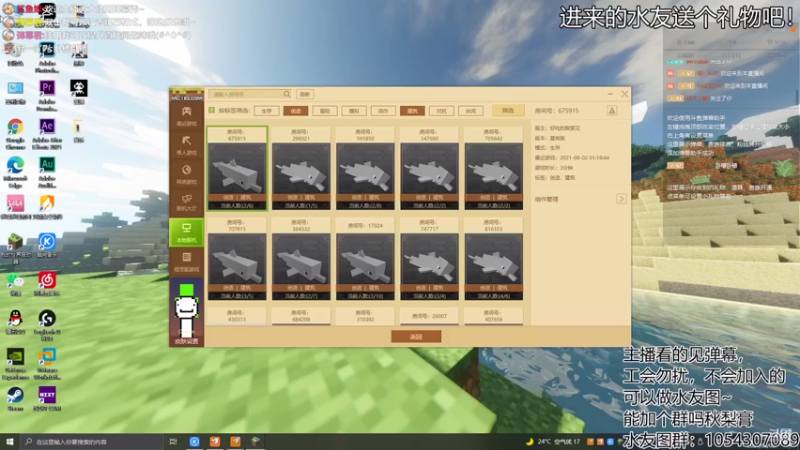Open Kugou Music desktop icon
Image resolution: width=800 pixels, height=450 pixels.
coord(47,245)
